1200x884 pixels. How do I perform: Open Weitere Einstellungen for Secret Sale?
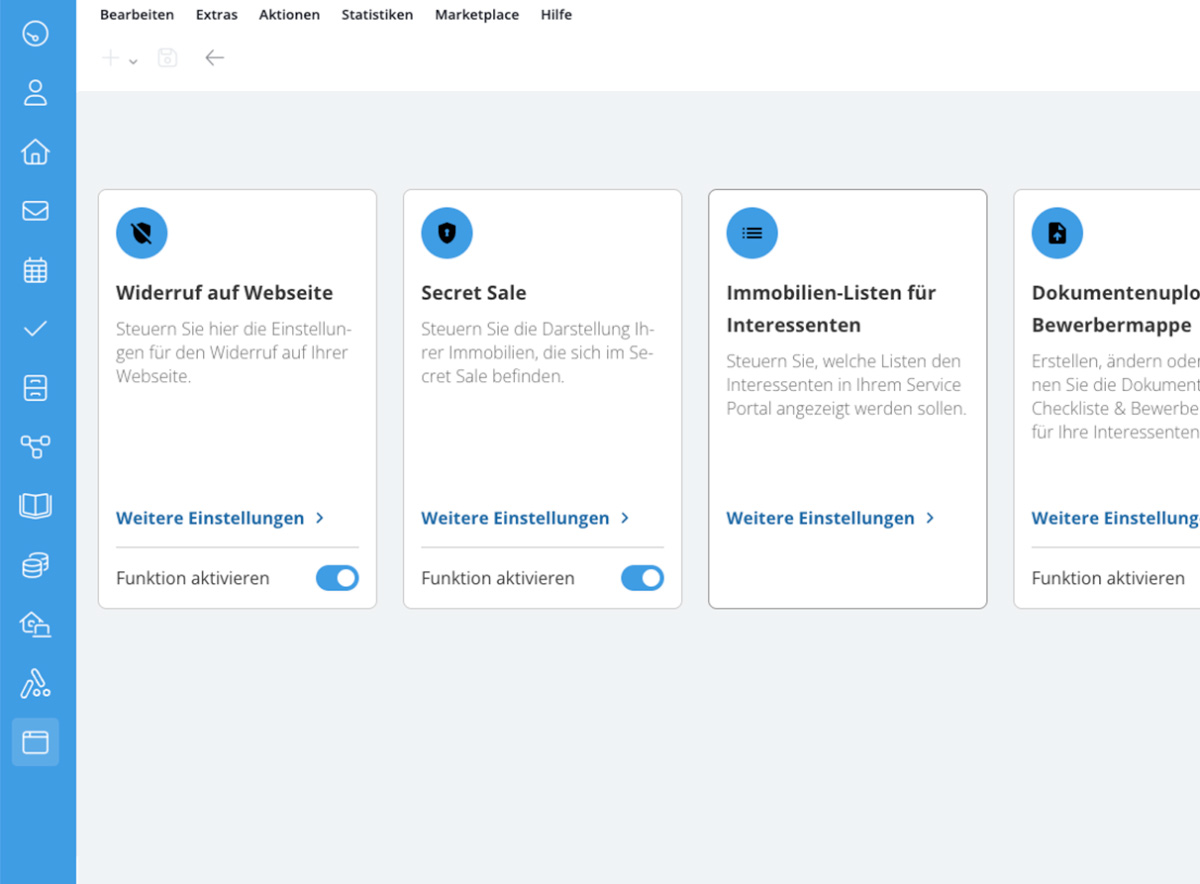tap(515, 518)
